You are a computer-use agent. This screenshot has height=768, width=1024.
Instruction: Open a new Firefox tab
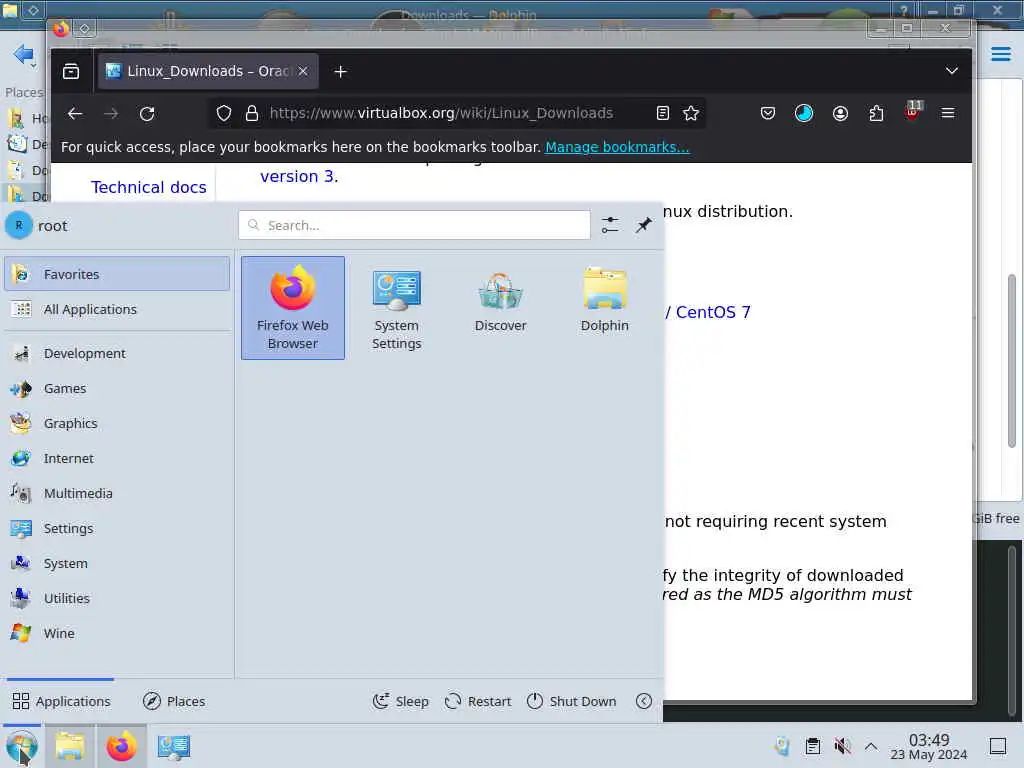coord(340,71)
